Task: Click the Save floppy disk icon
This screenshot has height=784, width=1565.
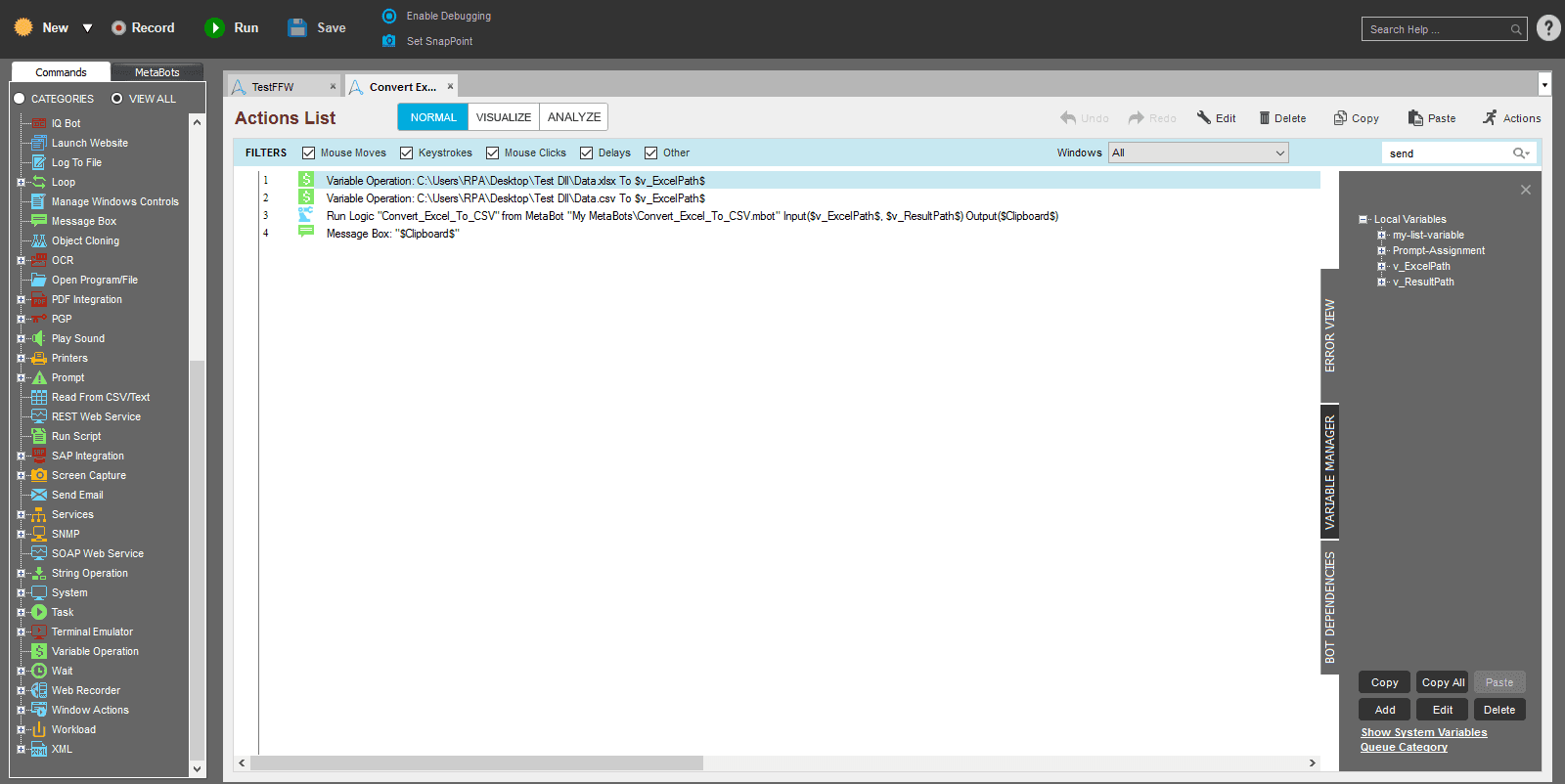Action: tap(297, 28)
